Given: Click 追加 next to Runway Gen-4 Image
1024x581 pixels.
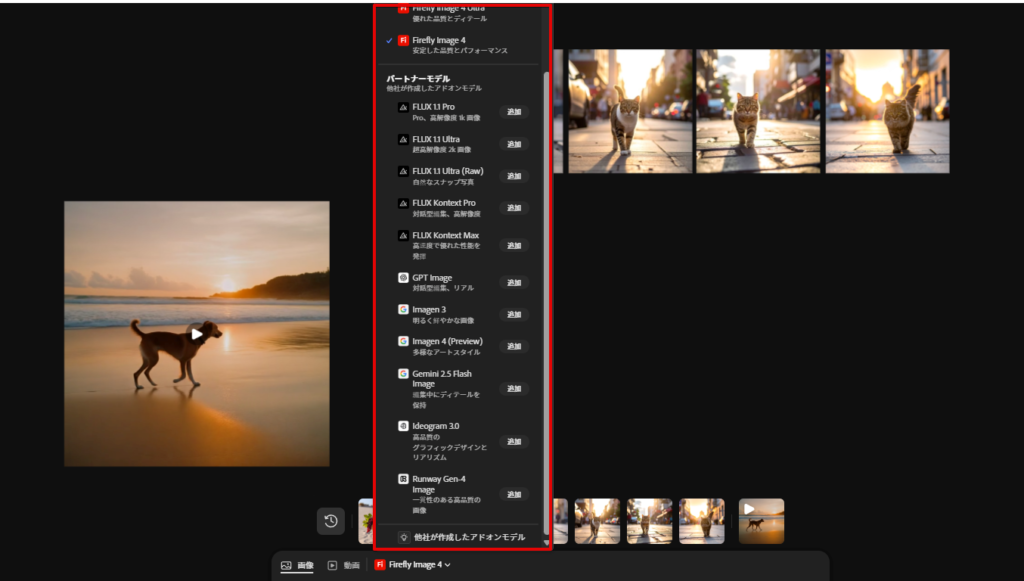Looking at the screenshot, I should [x=514, y=494].
